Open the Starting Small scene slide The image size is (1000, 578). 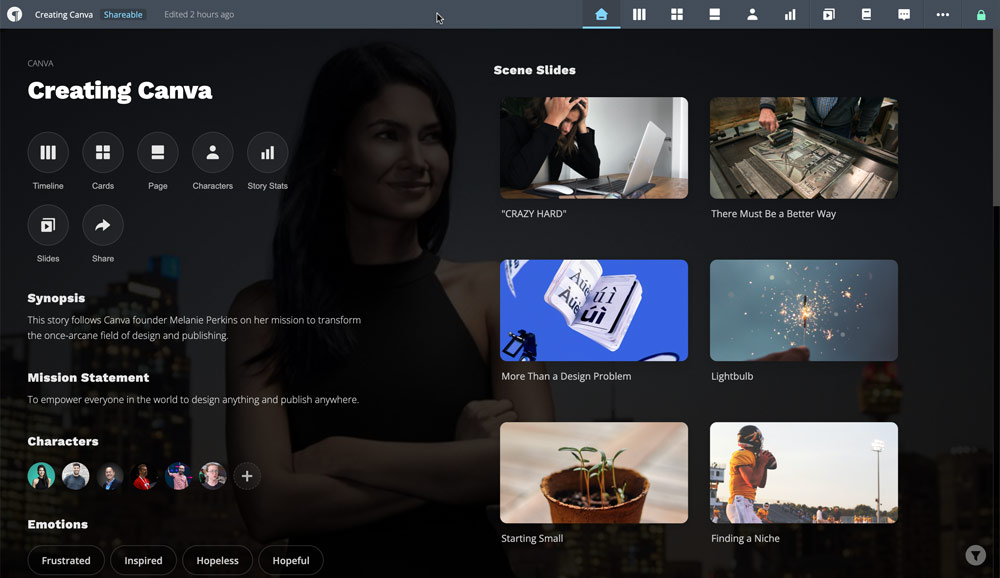pos(594,473)
